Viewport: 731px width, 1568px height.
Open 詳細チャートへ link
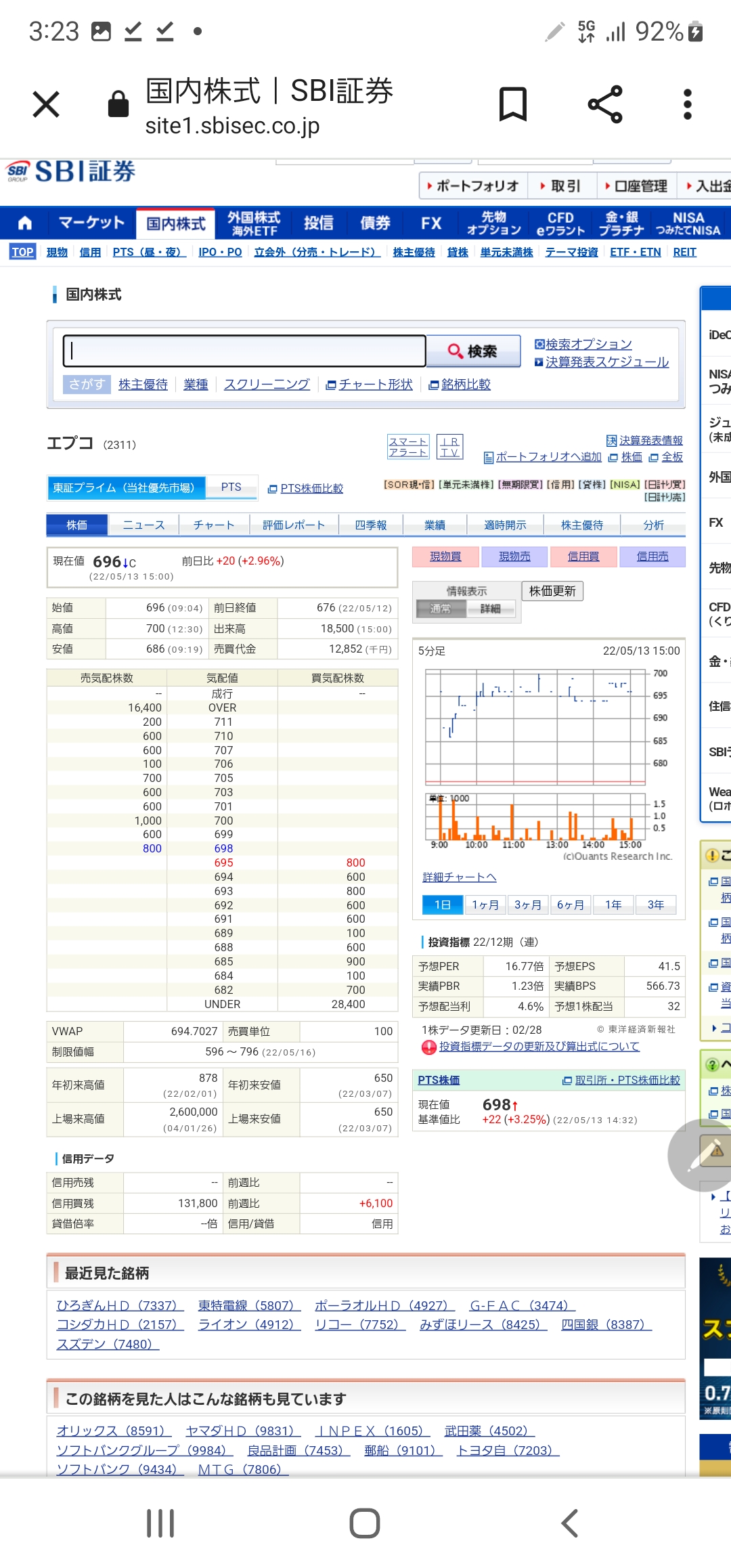pyautogui.click(x=460, y=877)
